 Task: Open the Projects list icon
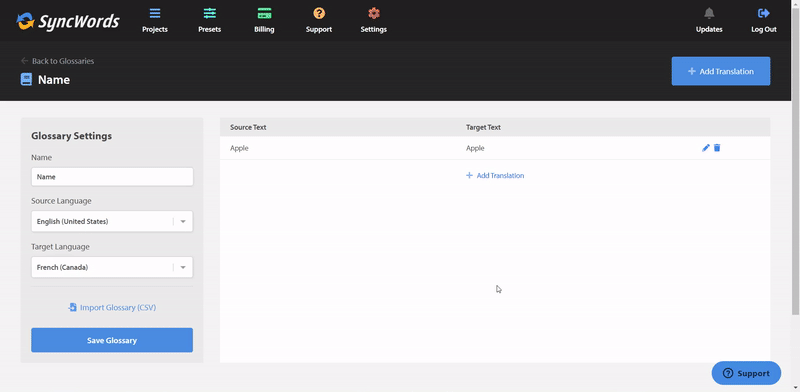click(155, 14)
